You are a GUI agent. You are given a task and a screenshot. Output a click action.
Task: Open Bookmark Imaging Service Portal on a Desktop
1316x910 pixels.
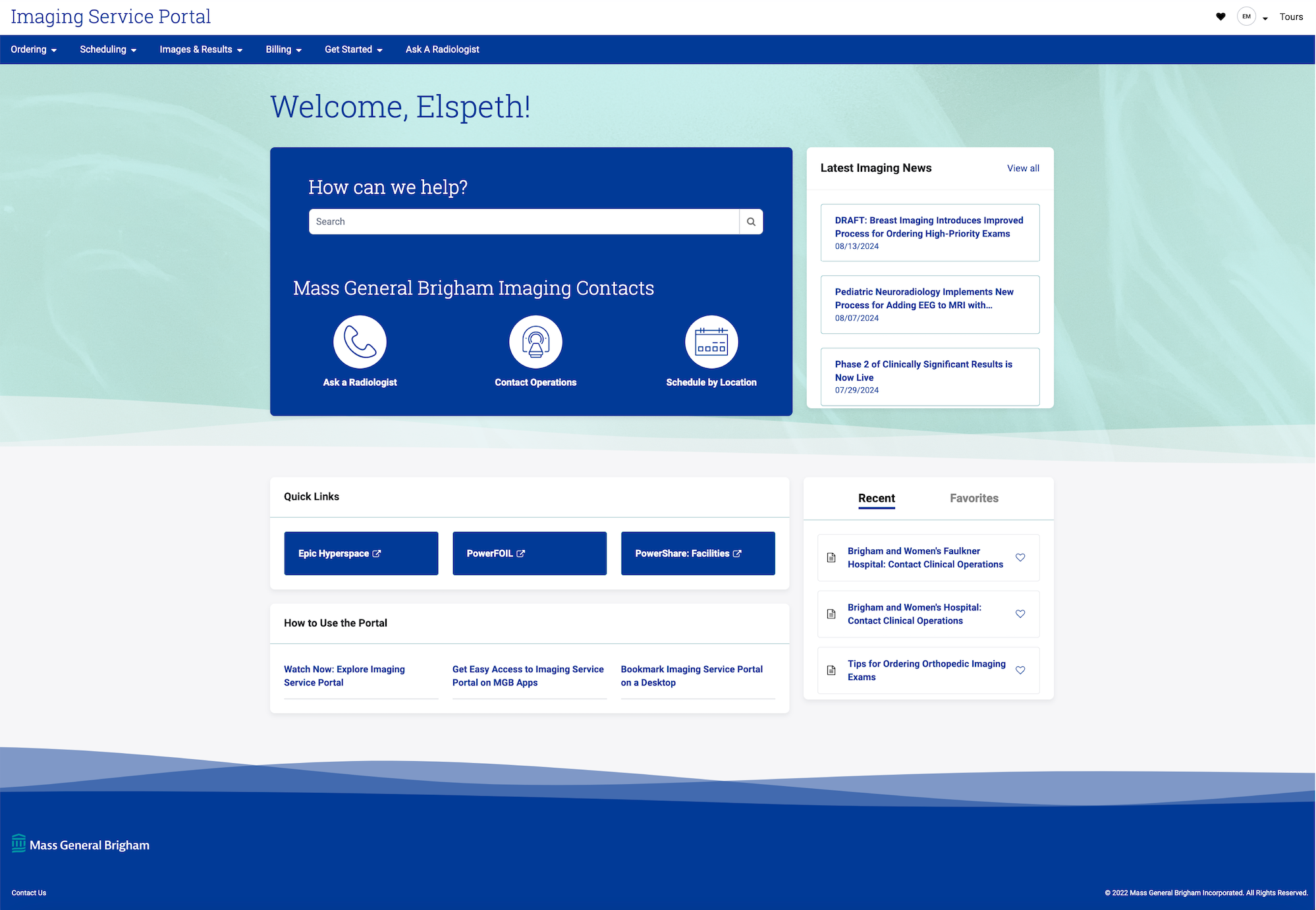(x=692, y=676)
